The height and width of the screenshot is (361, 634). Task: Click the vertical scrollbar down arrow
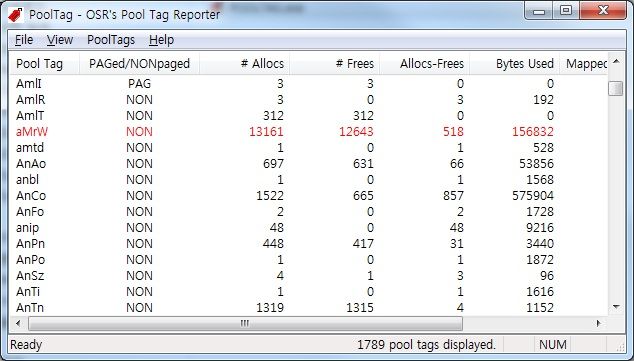[616, 307]
